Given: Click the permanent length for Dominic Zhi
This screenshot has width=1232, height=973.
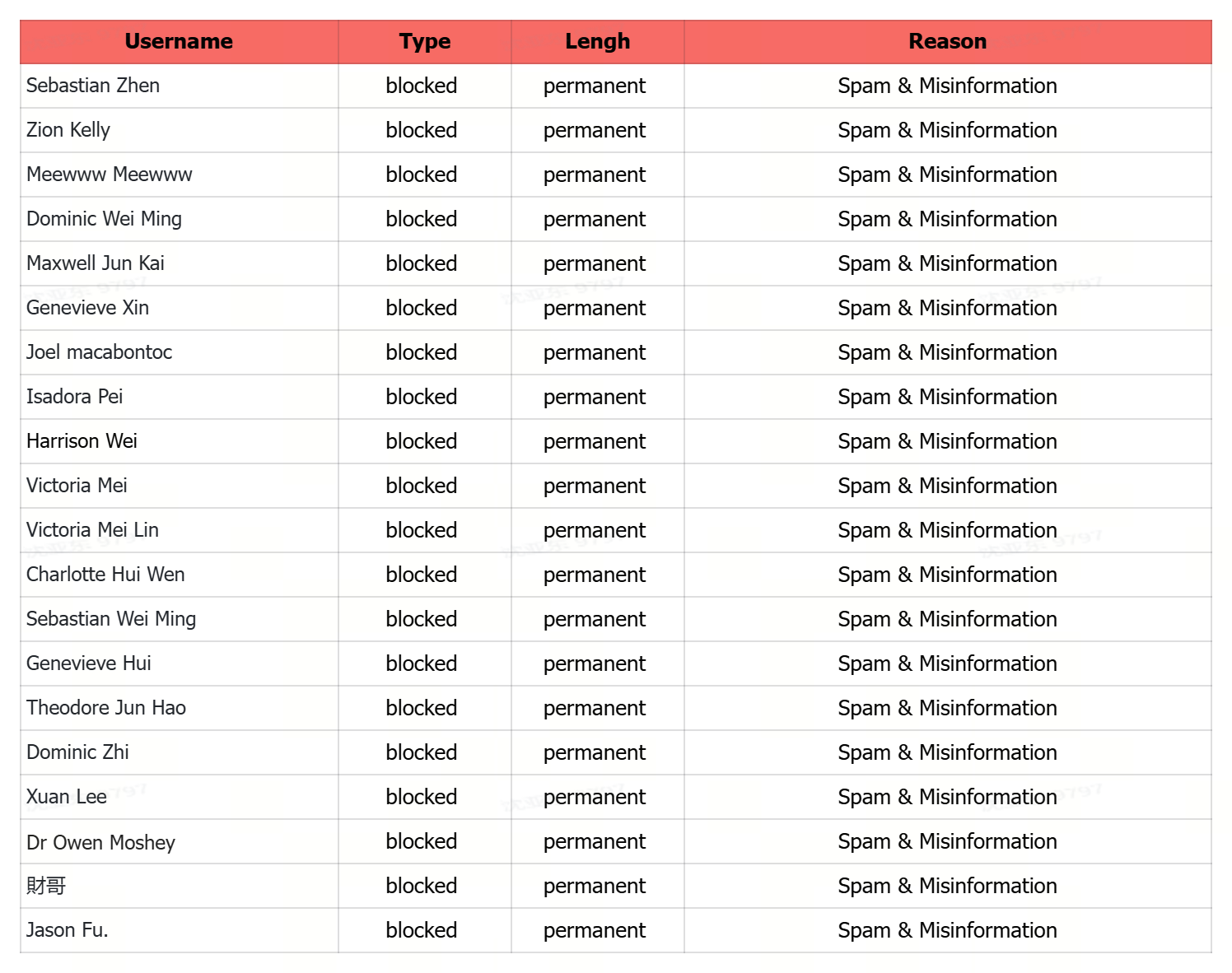Looking at the screenshot, I should click(x=595, y=752).
